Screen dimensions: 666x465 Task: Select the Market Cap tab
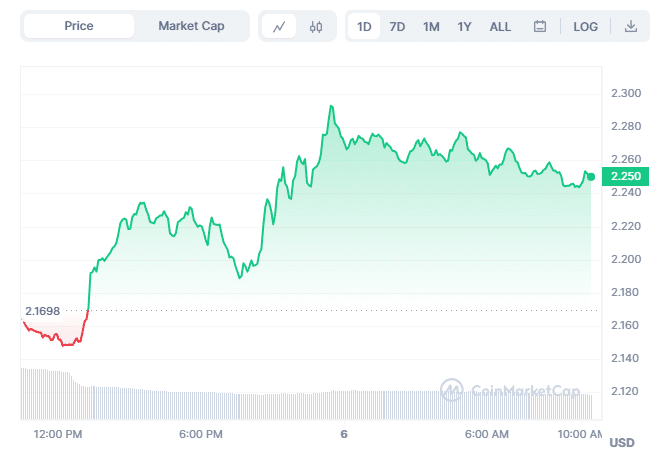pyautogui.click(x=191, y=26)
